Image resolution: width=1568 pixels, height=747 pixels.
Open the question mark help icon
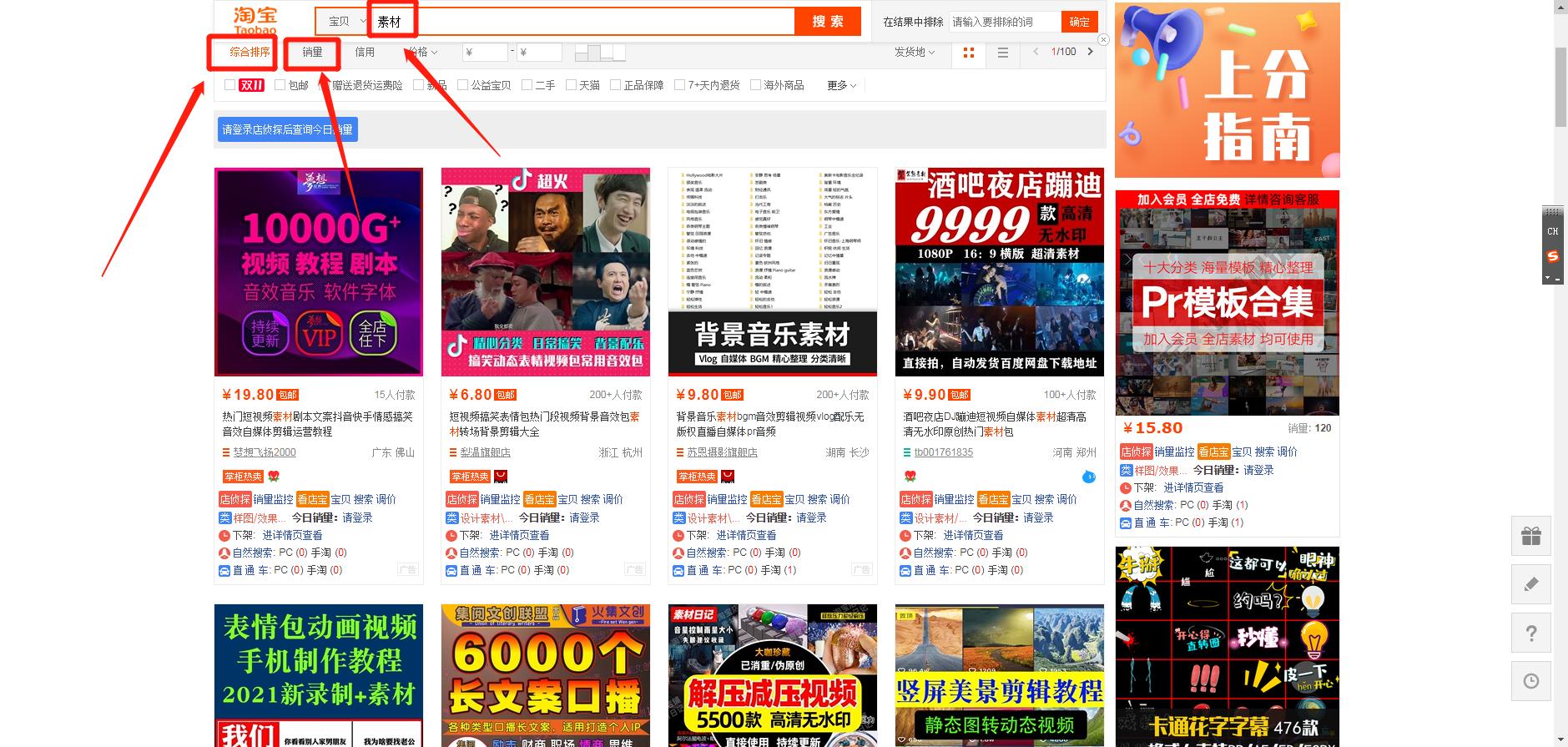tap(1531, 633)
